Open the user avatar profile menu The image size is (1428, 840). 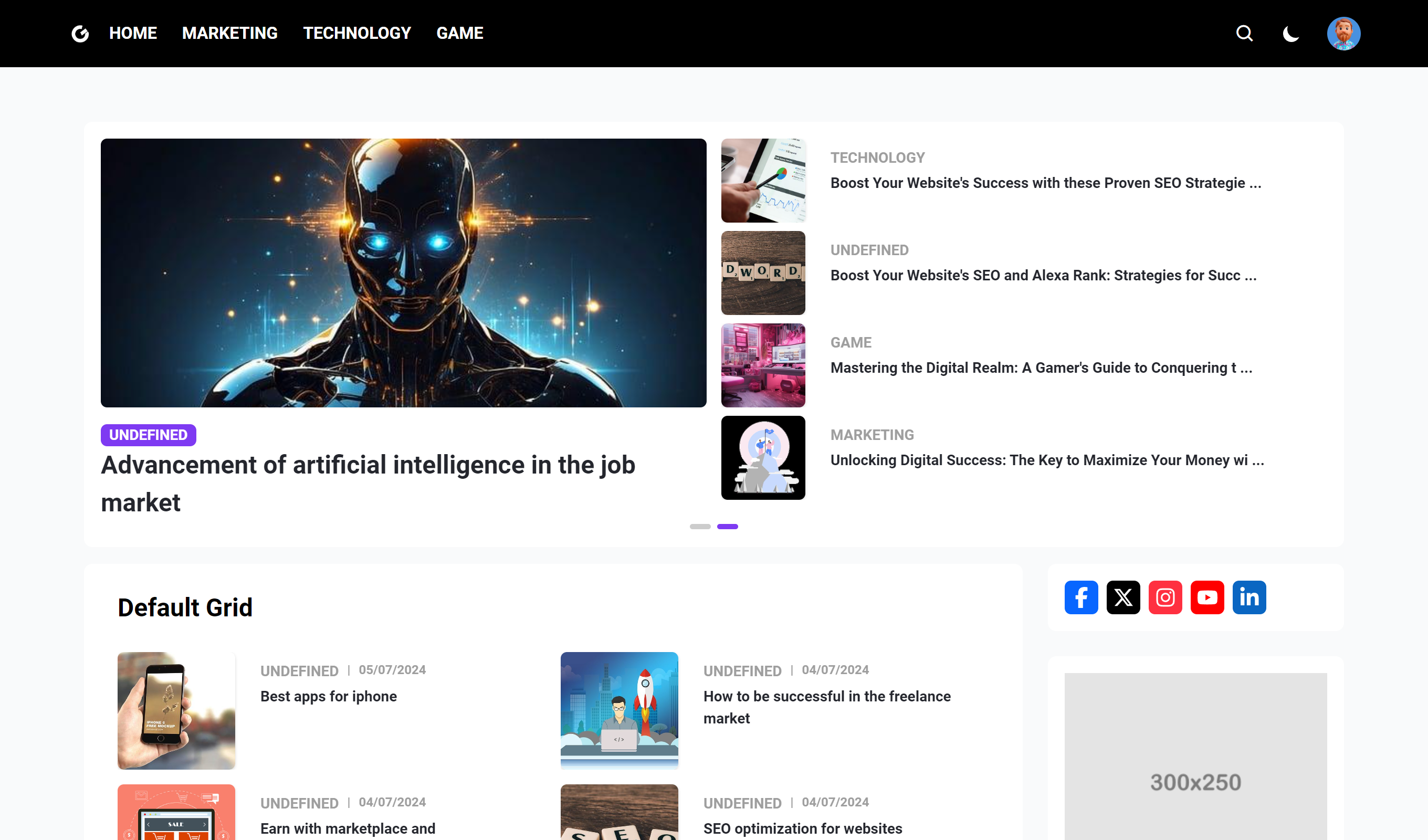coord(1343,34)
